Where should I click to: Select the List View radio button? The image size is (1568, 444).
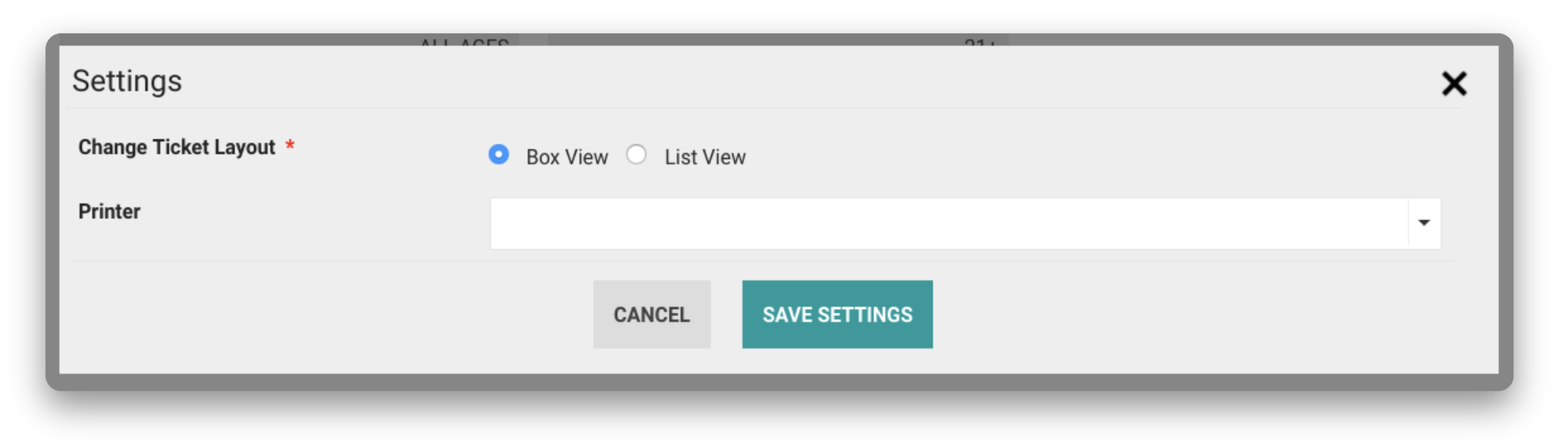coord(636,155)
